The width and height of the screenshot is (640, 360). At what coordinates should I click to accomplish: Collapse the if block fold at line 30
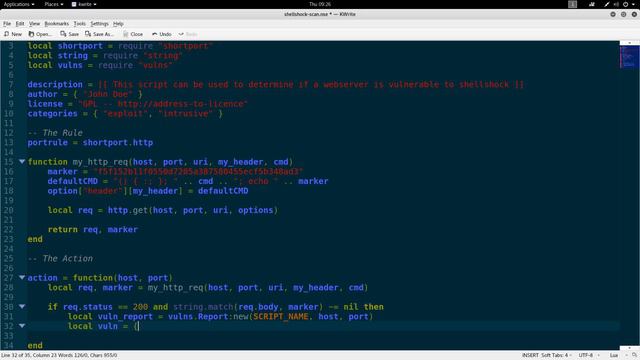coord(22,307)
